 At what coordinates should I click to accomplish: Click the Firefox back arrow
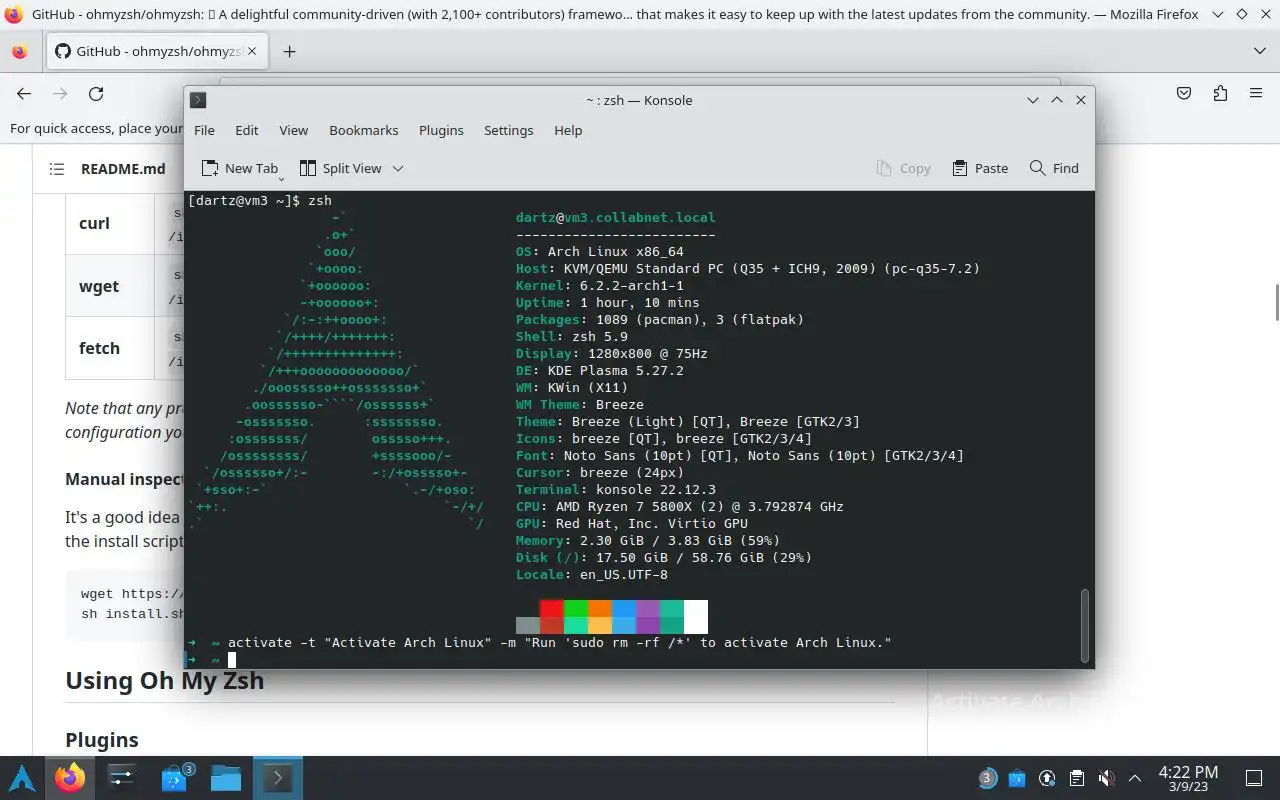[x=24, y=93]
